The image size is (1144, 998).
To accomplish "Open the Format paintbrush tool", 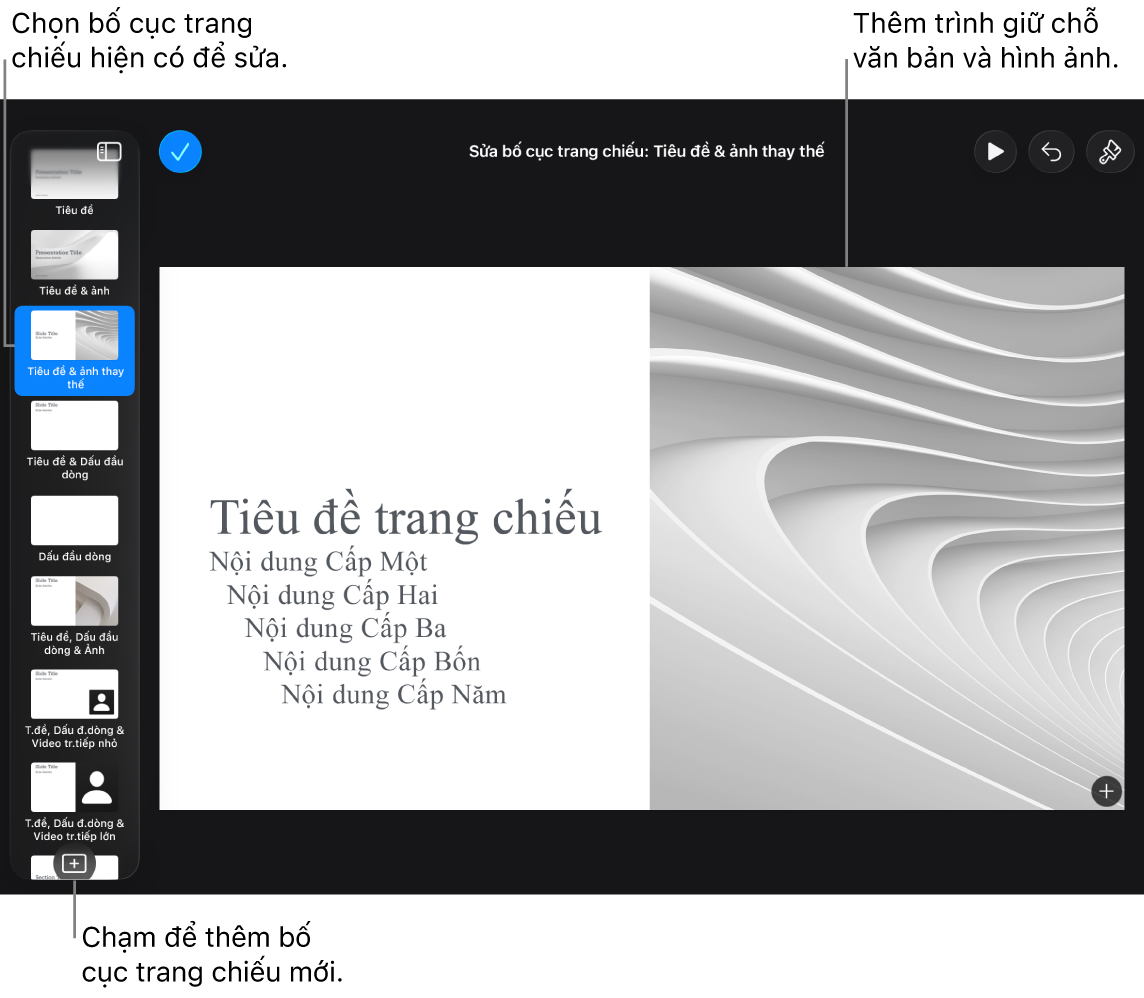I will (x=1110, y=152).
